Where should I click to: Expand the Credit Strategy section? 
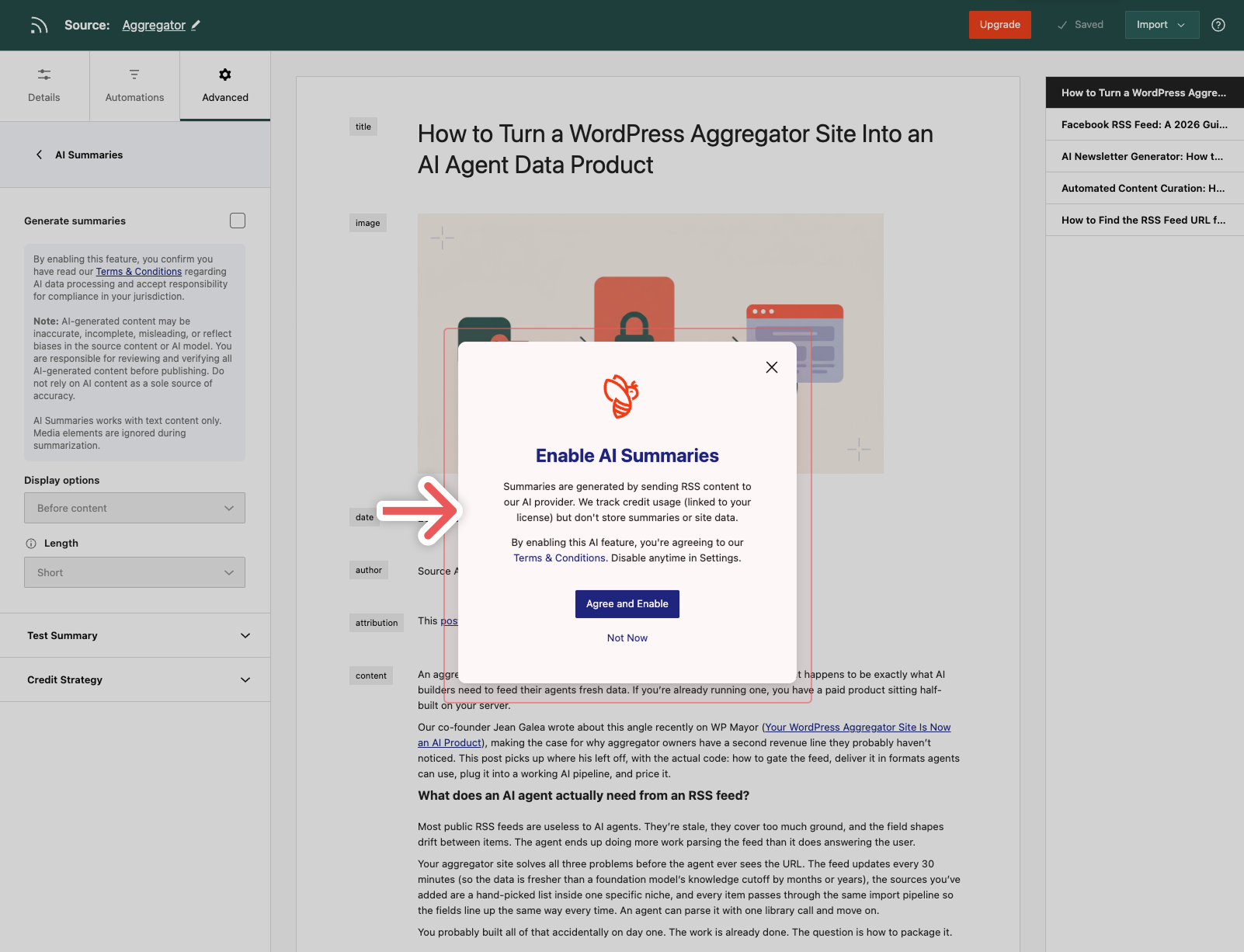point(135,679)
